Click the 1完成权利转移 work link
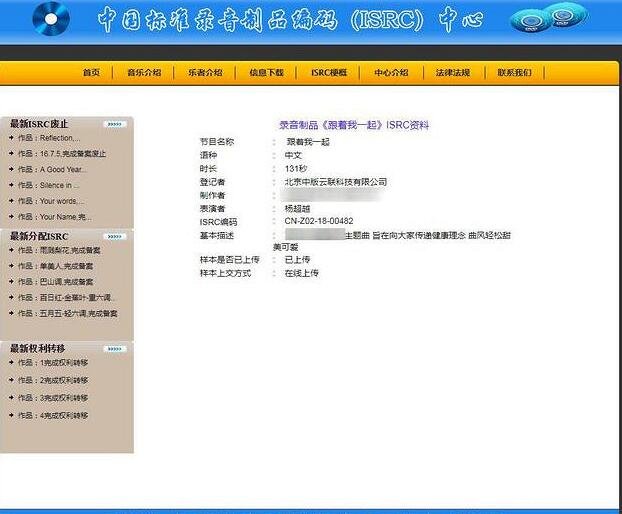 click(64, 364)
